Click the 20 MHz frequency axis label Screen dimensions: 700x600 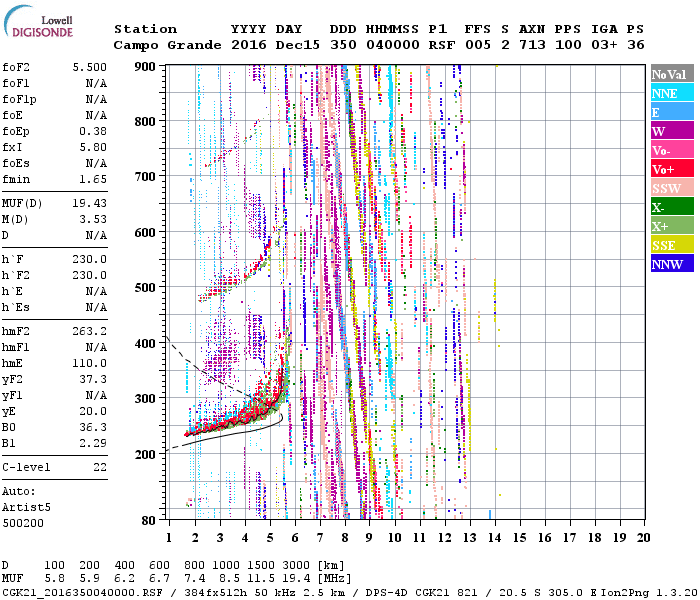(x=643, y=538)
